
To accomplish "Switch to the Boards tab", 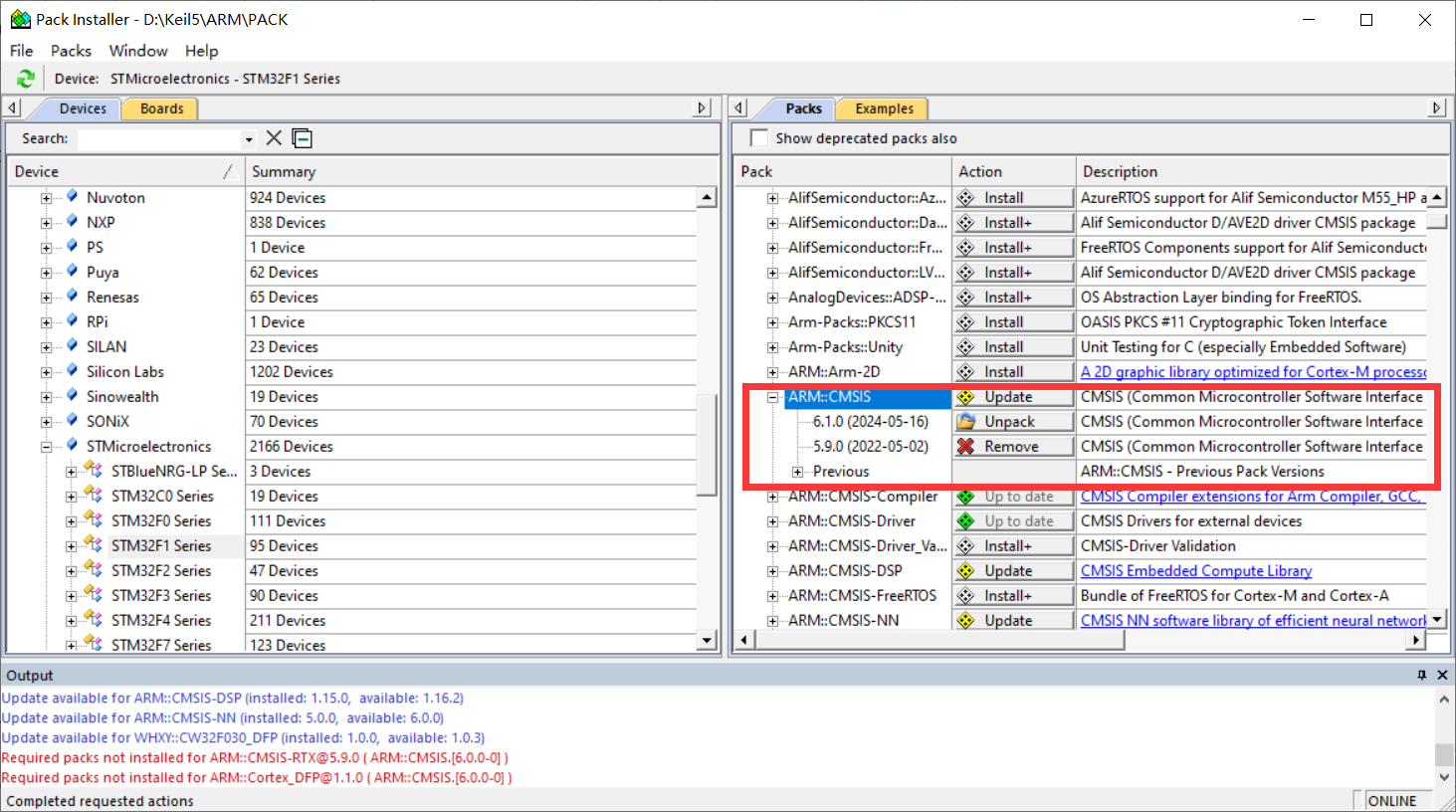I will (x=161, y=108).
